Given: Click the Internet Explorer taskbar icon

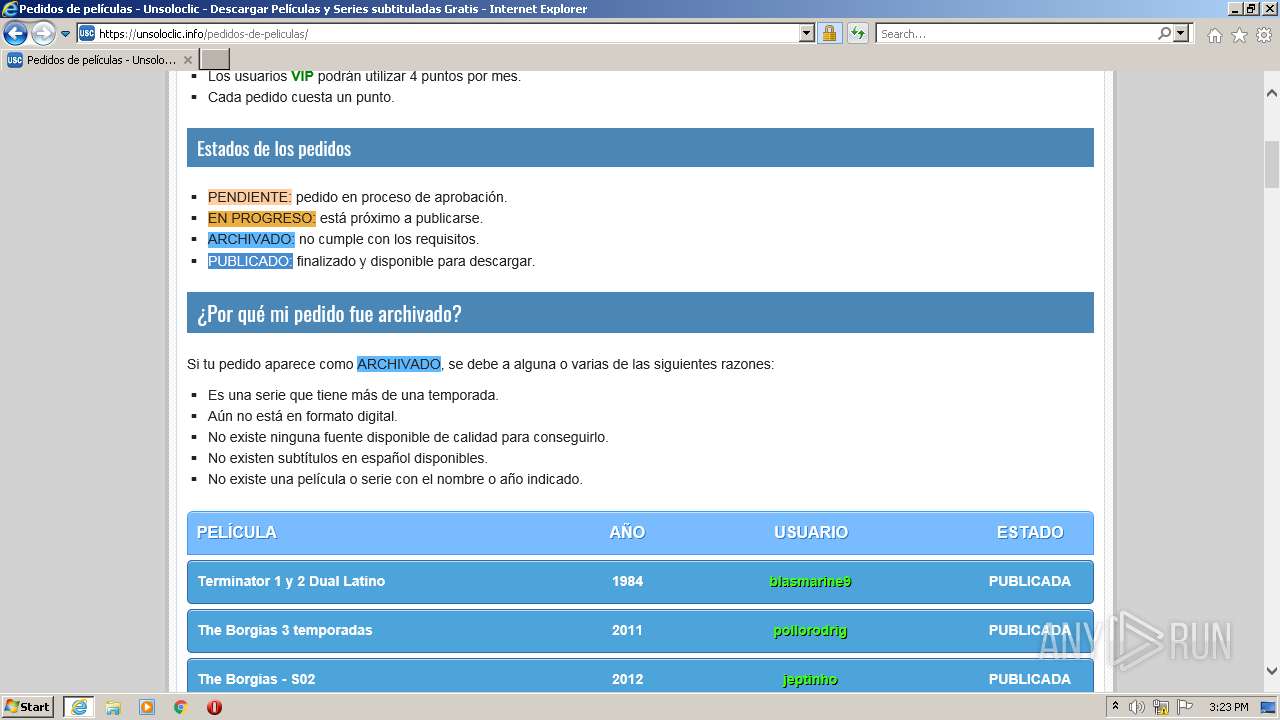Looking at the screenshot, I should point(78,707).
